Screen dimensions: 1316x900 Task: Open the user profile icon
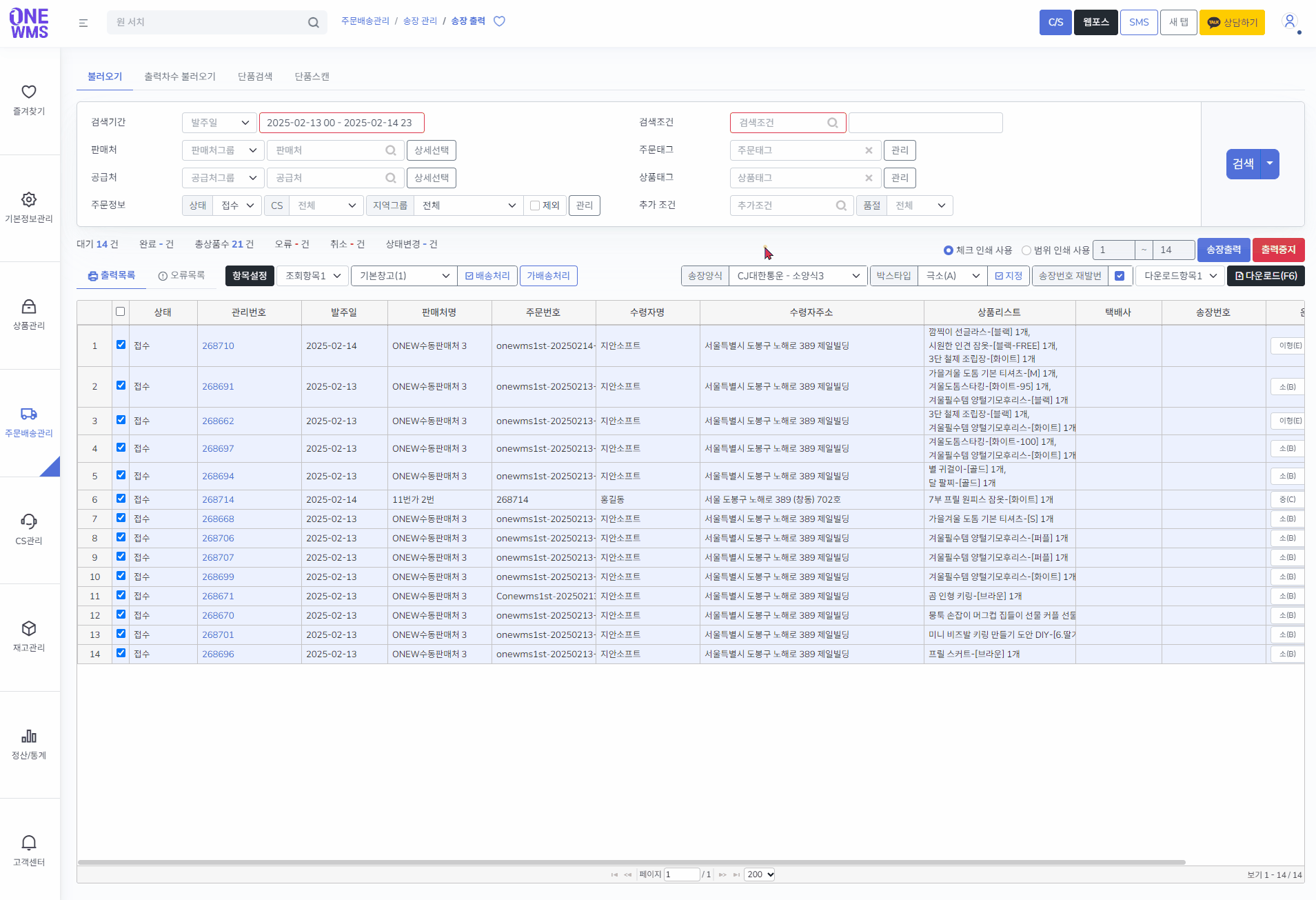(x=1290, y=21)
